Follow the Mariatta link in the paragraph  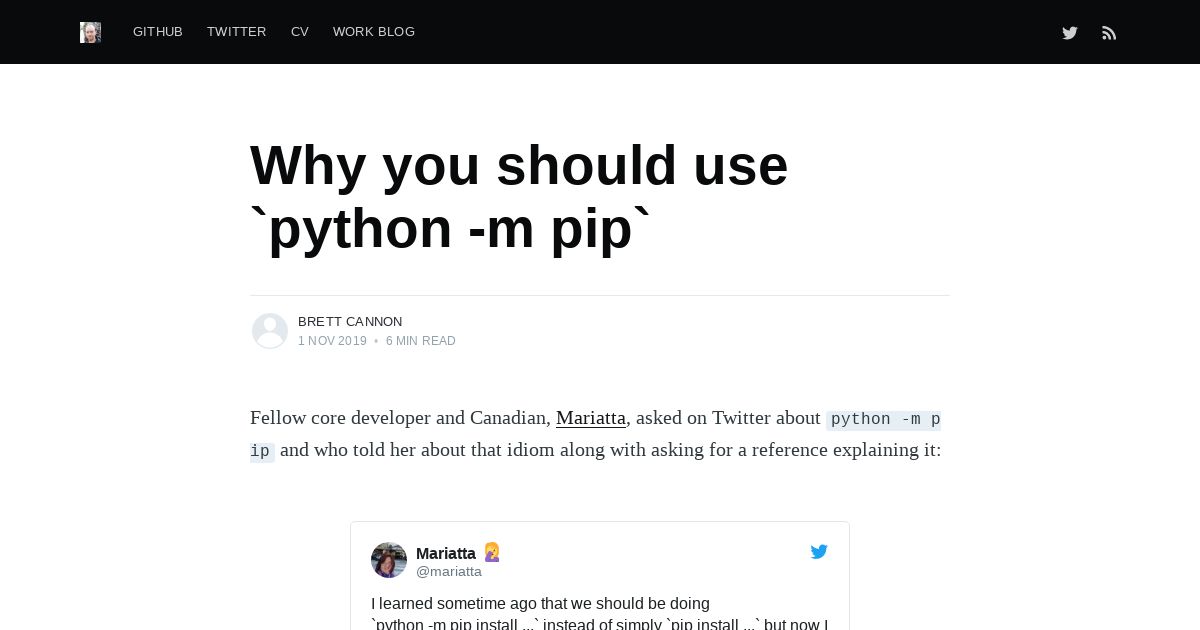[x=590, y=418]
